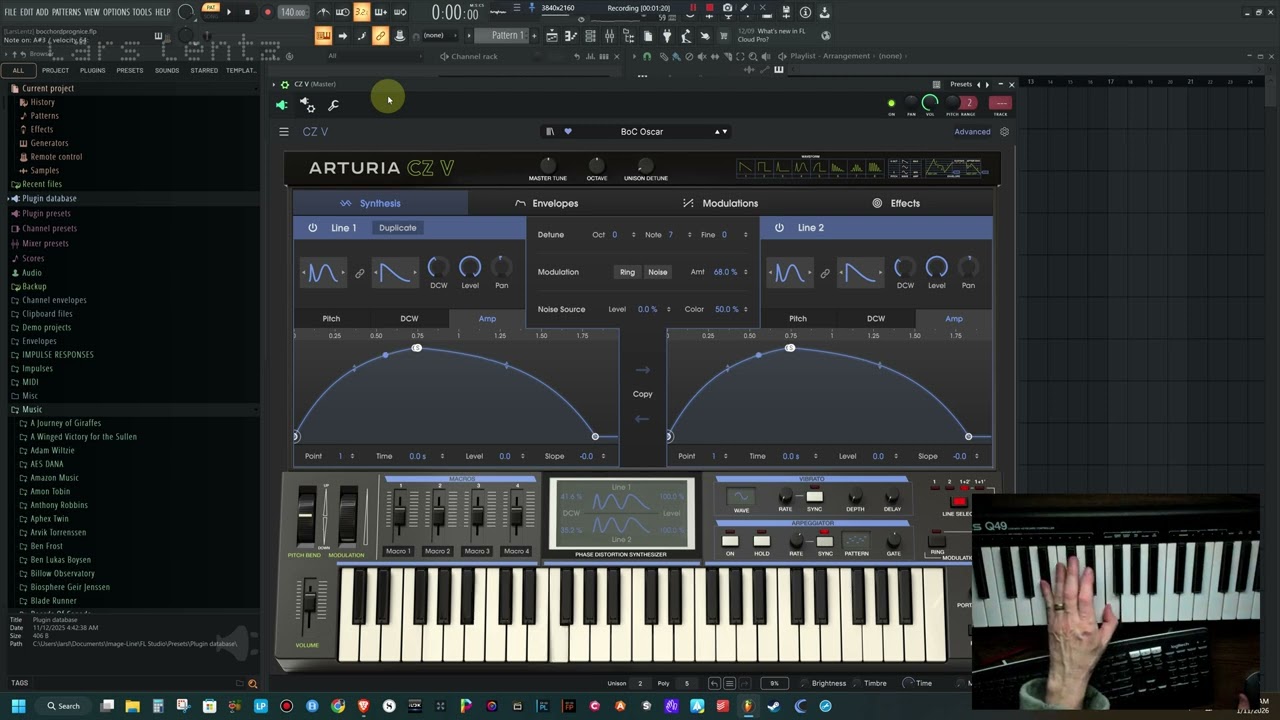Screen dimensions: 1280x720
Task: Open the Advanced panel
Action: [x=972, y=132]
